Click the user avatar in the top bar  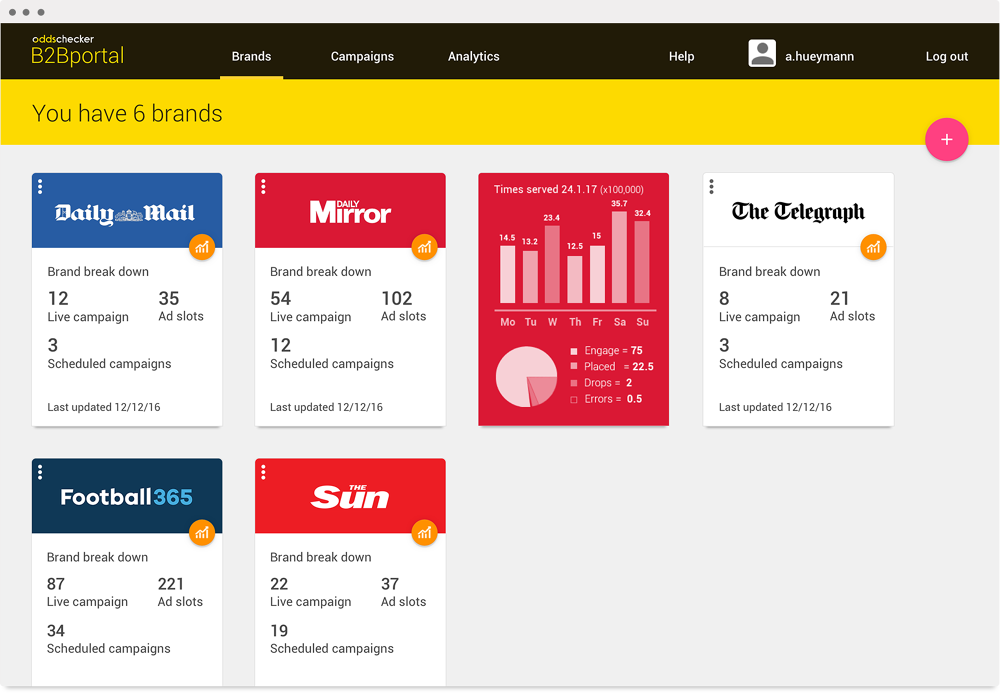tap(762, 53)
